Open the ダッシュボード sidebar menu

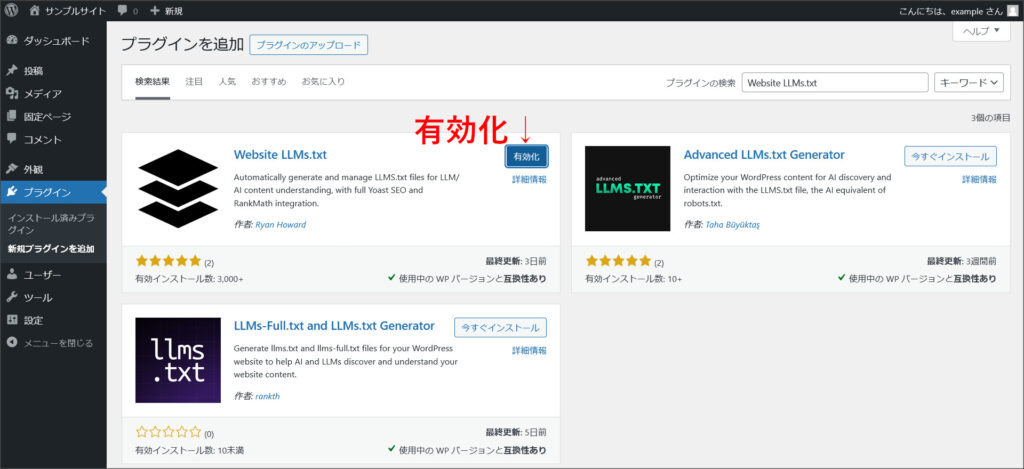55,42
